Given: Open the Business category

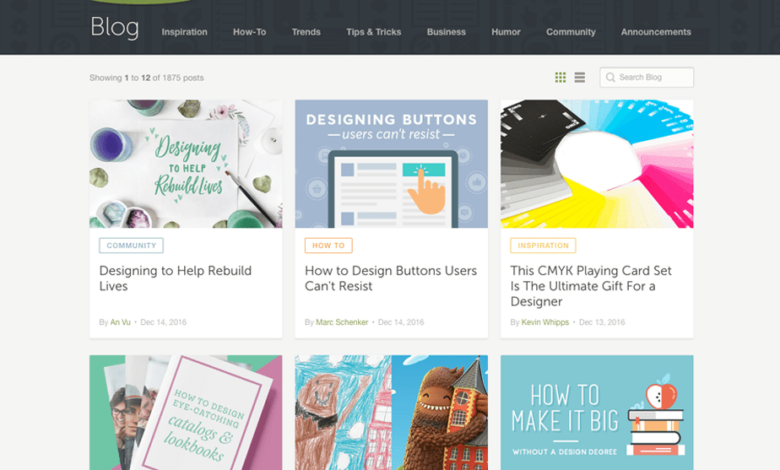Looking at the screenshot, I should 446,32.
